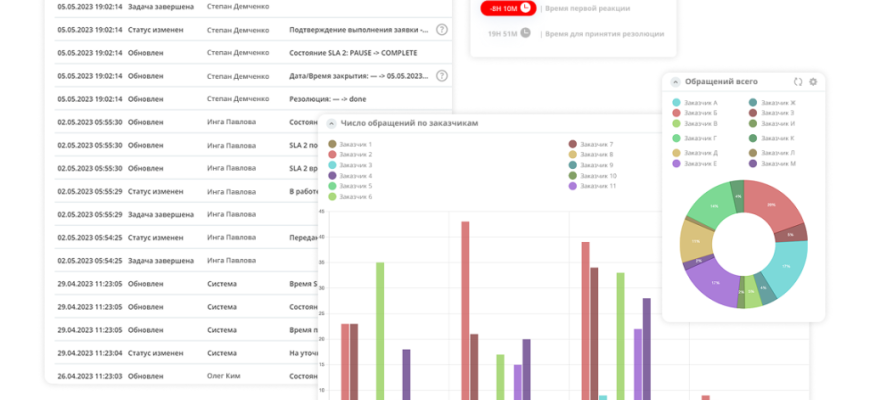Click the refresh icon in Обращений всего widget
Viewport: 870px width, 400px height.
798,82
